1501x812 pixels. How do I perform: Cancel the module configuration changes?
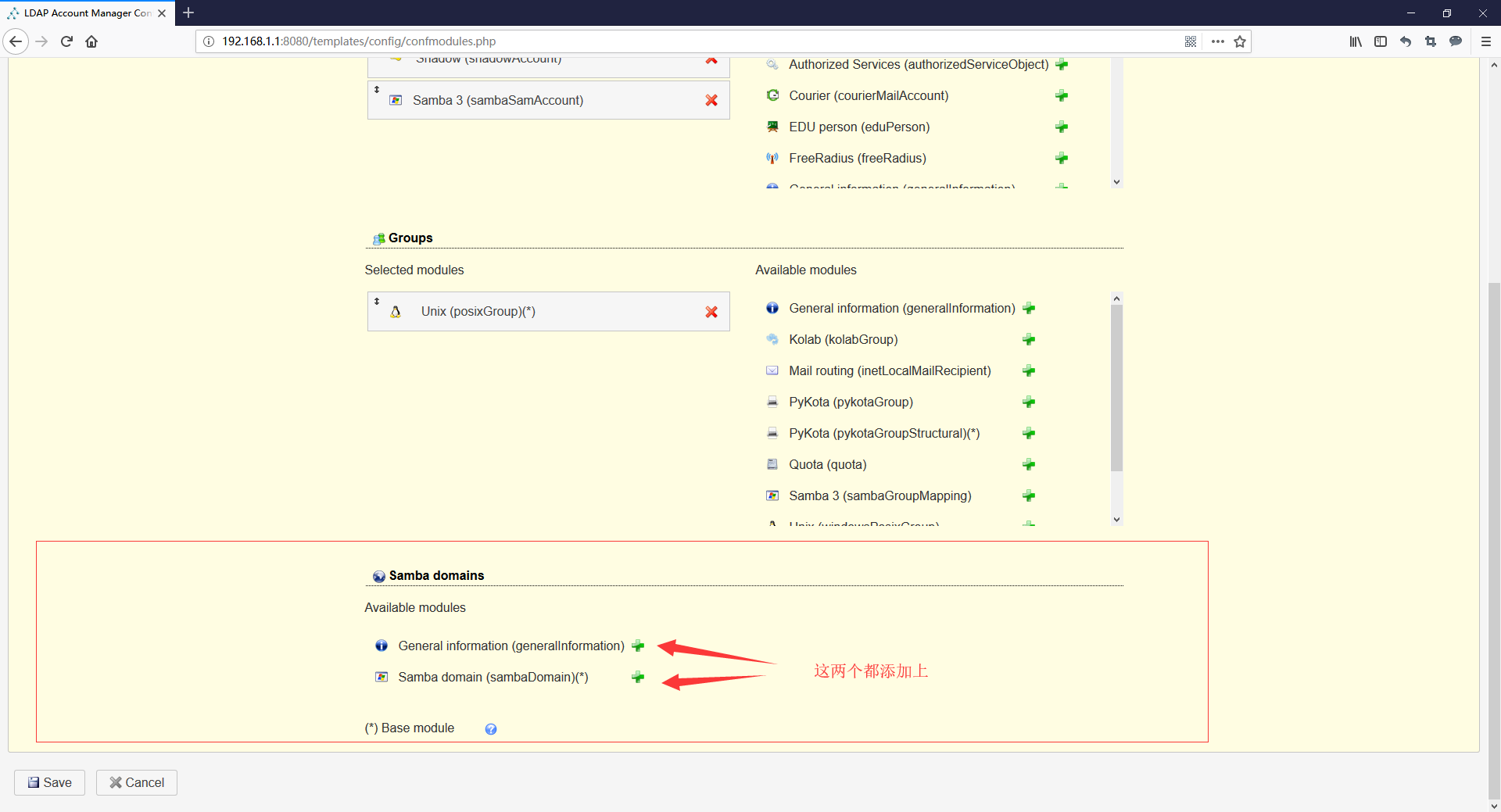pos(137,782)
